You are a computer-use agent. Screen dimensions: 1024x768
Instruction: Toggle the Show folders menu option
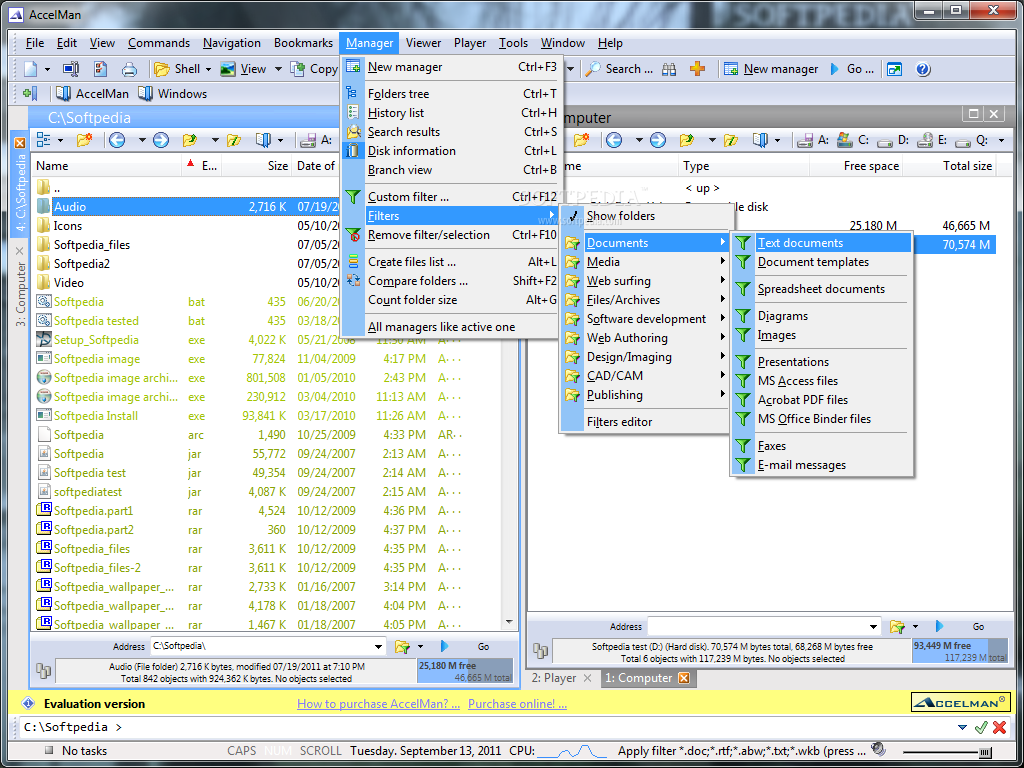(620, 216)
